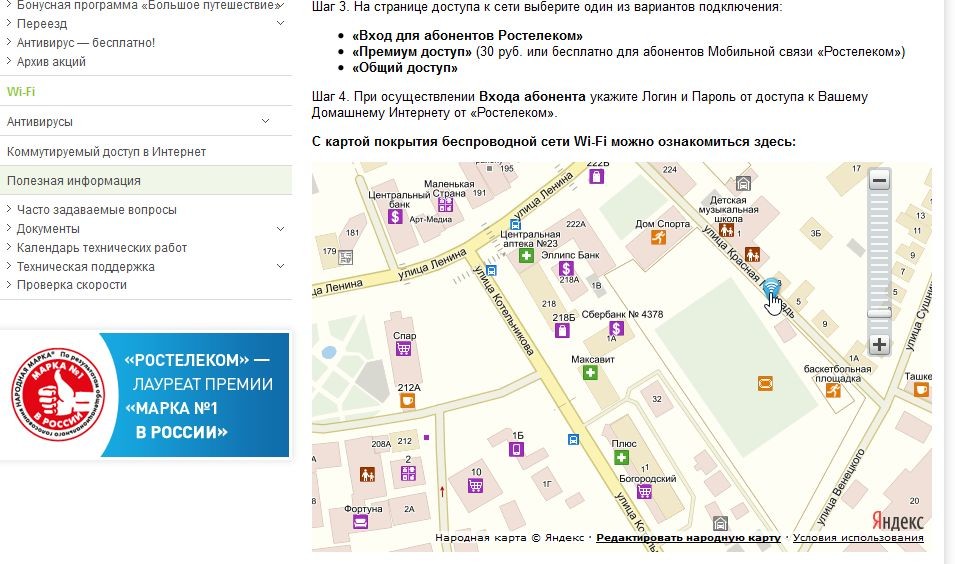Click the orange envelope post office icon
The image size is (955, 564).
[765, 382]
